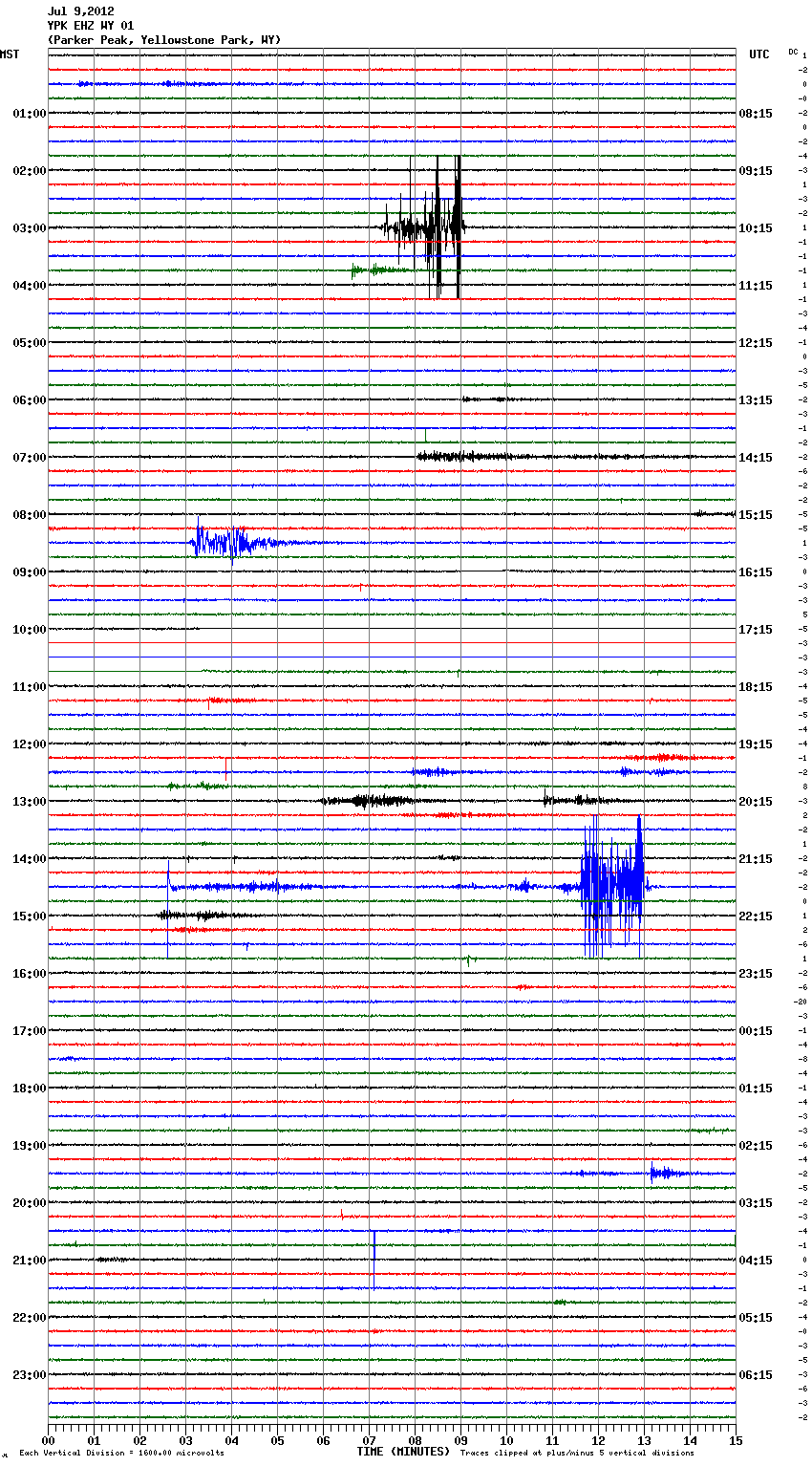The width and height of the screenshot is (812, 1466).
Task: Click minute tick '09' on the time axis
Action: (460, 1440)
